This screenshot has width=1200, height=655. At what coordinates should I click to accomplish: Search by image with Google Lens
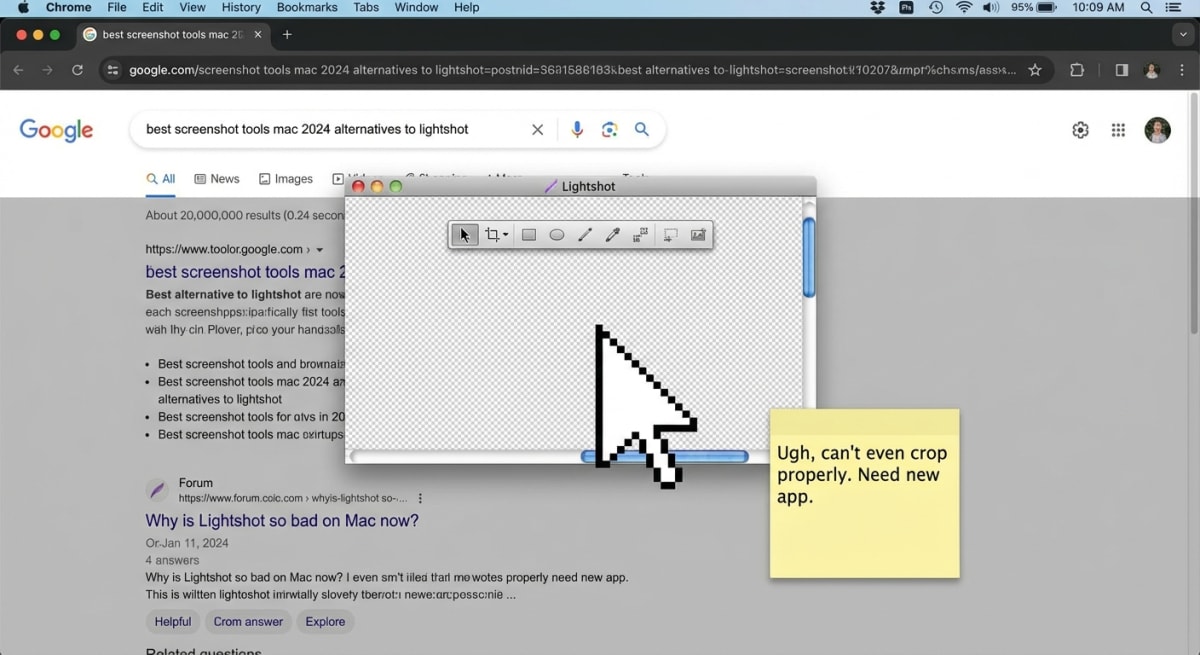608,129
